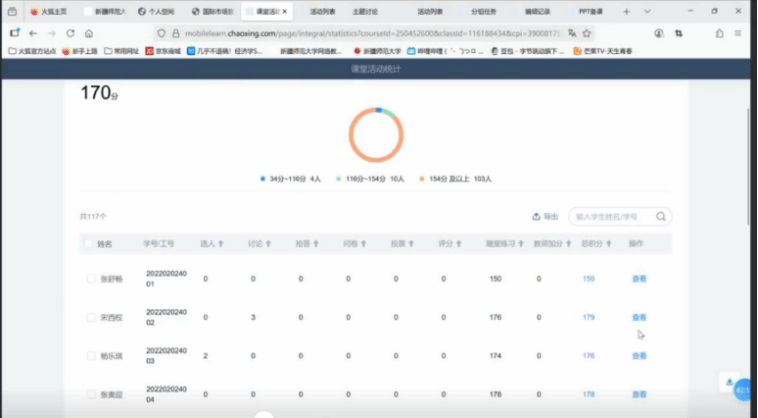This screenshot has height=418, width=758.
Task: Sort the table by 讨论 column arrow
Action: (266, 244)
